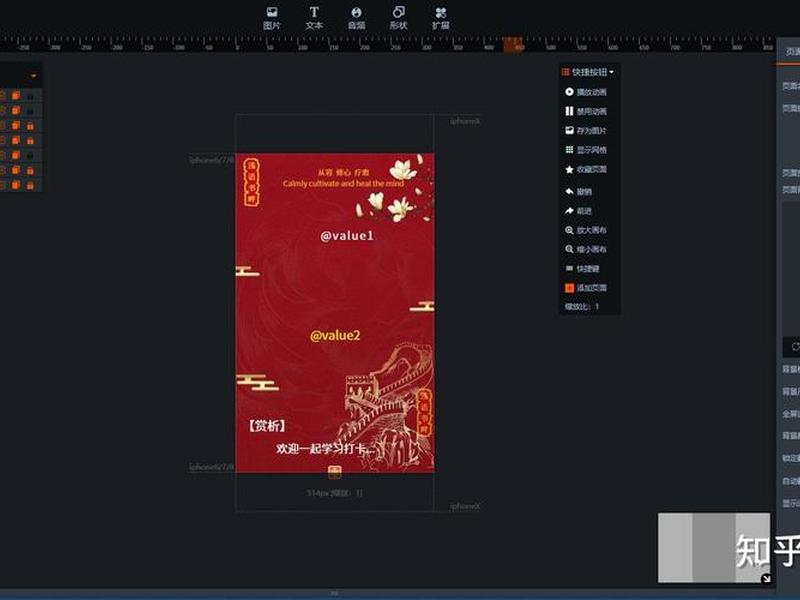
Task: Save page as picture via 存为图片
Action: pos(586,131)
